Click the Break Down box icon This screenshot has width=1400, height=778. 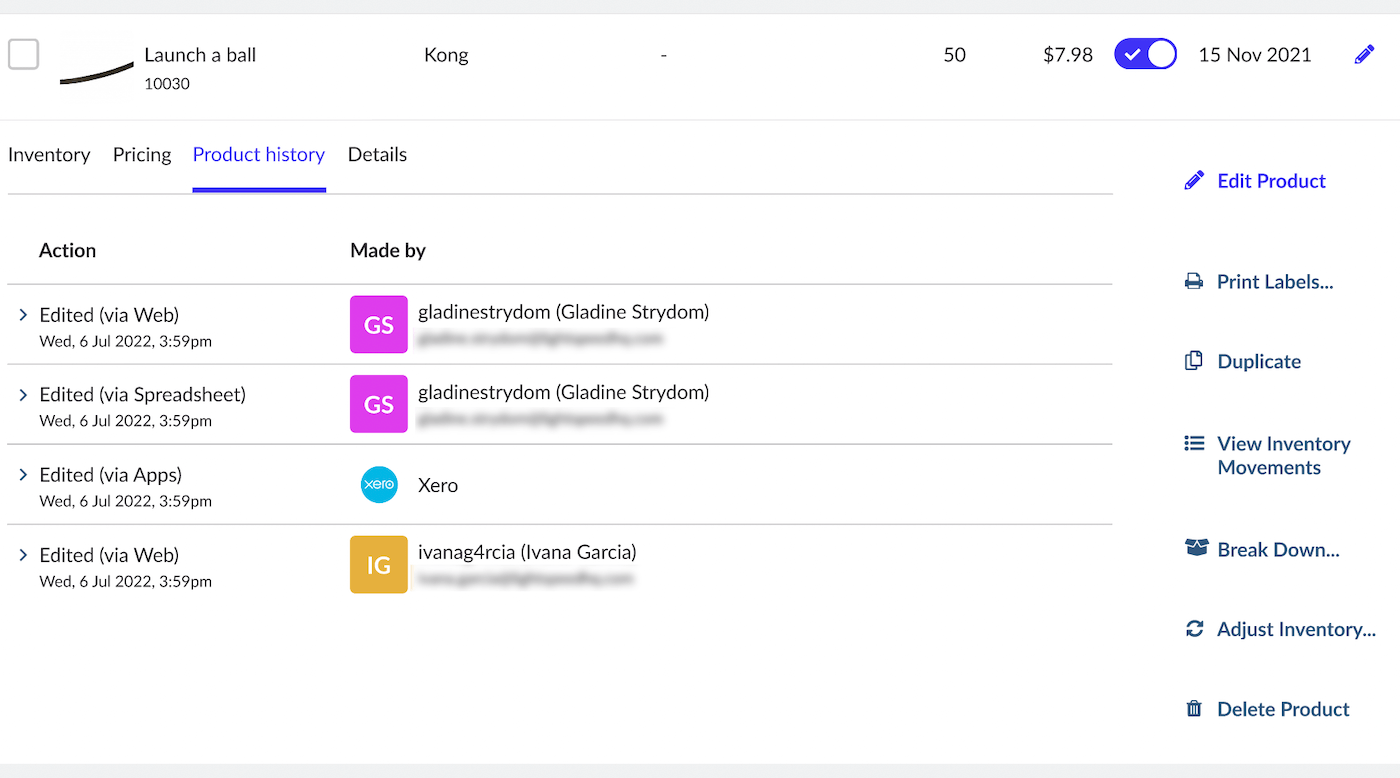pos(1196,548)
